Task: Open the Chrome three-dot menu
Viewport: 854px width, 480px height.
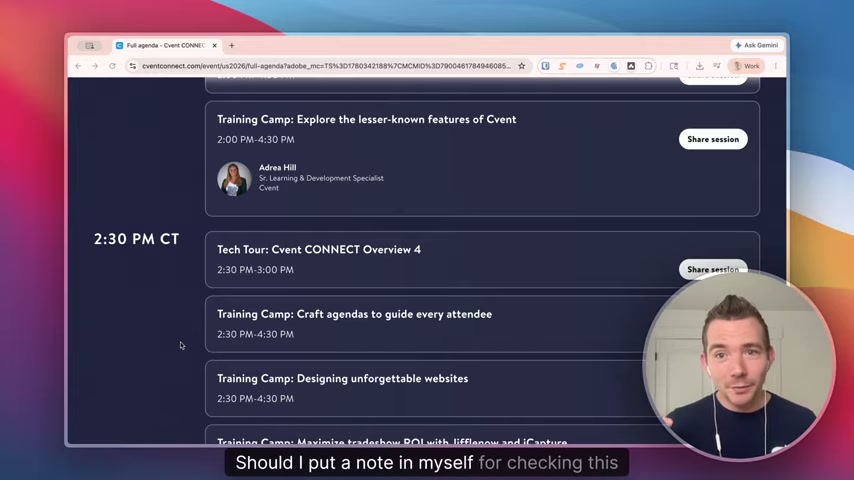Action: click(x=776, y=66)
